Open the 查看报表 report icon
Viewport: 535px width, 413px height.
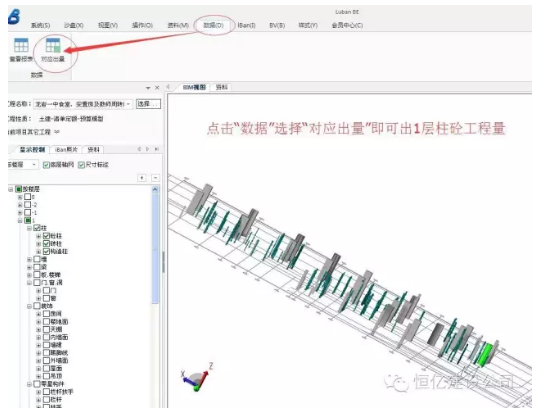click(21, 46)
